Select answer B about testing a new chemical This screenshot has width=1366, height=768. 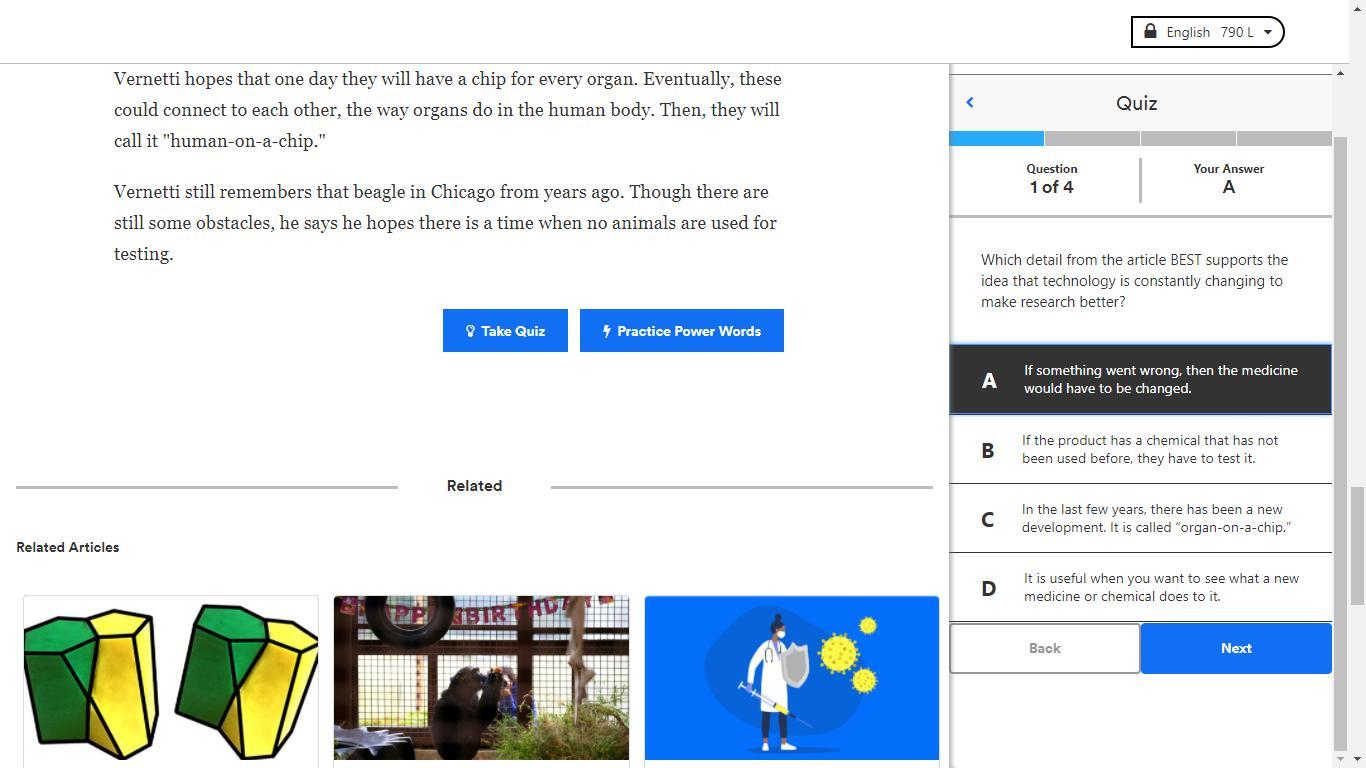click(1140, 450)
